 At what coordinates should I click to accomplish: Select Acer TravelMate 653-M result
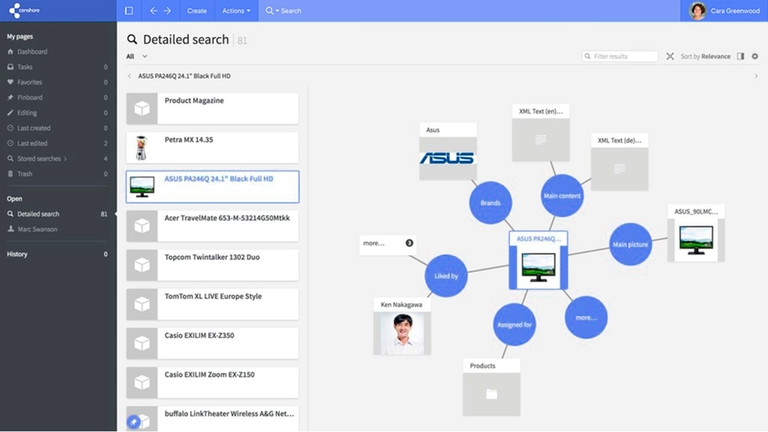pyautogui.click(x=213, y=226)
